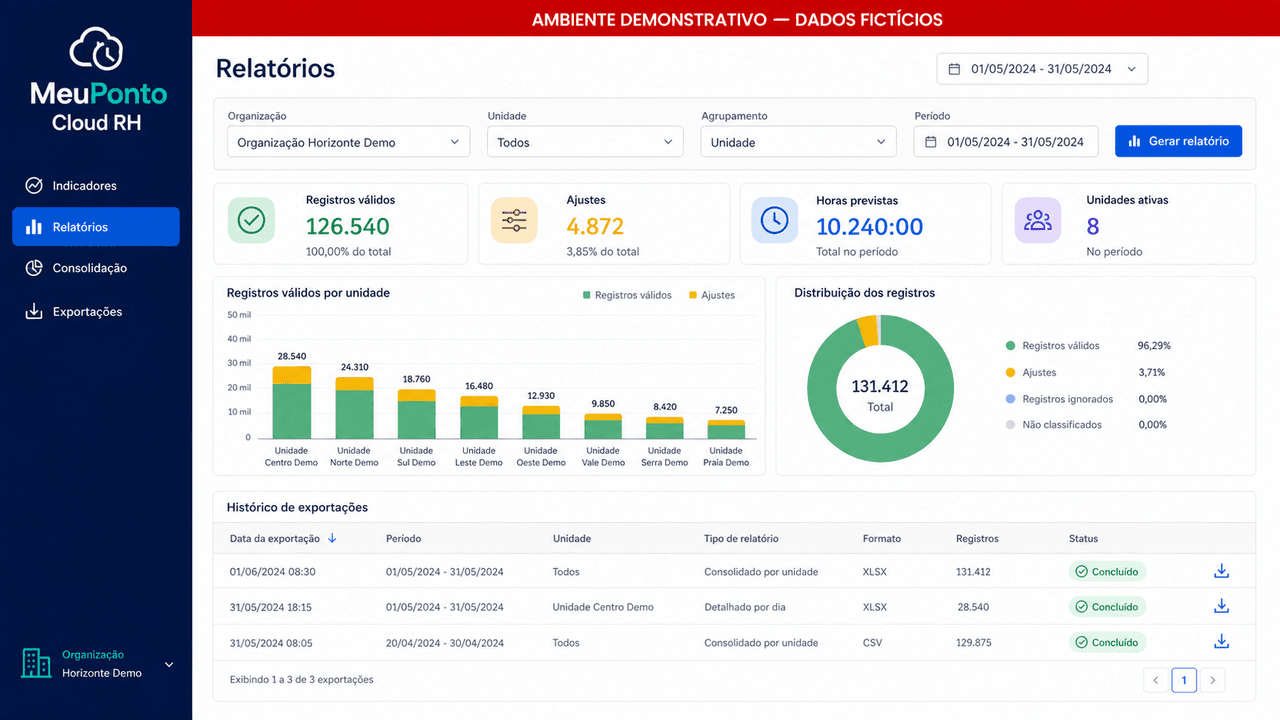The height and width of the screenshot is (720, 1280).
Task: Click the 126.540 Registros válidos value
Action: (x=348, y=227)
